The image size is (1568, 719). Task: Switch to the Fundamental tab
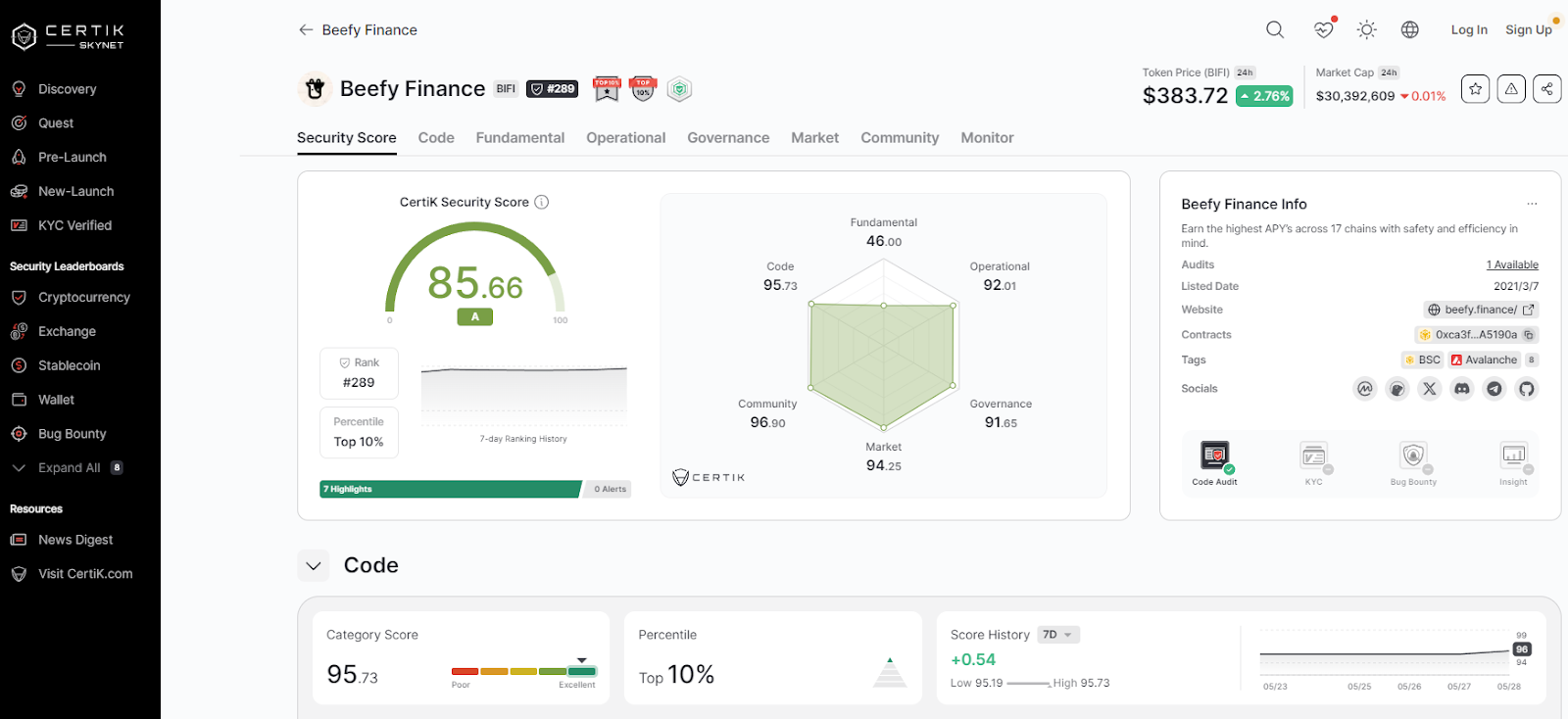520,138
